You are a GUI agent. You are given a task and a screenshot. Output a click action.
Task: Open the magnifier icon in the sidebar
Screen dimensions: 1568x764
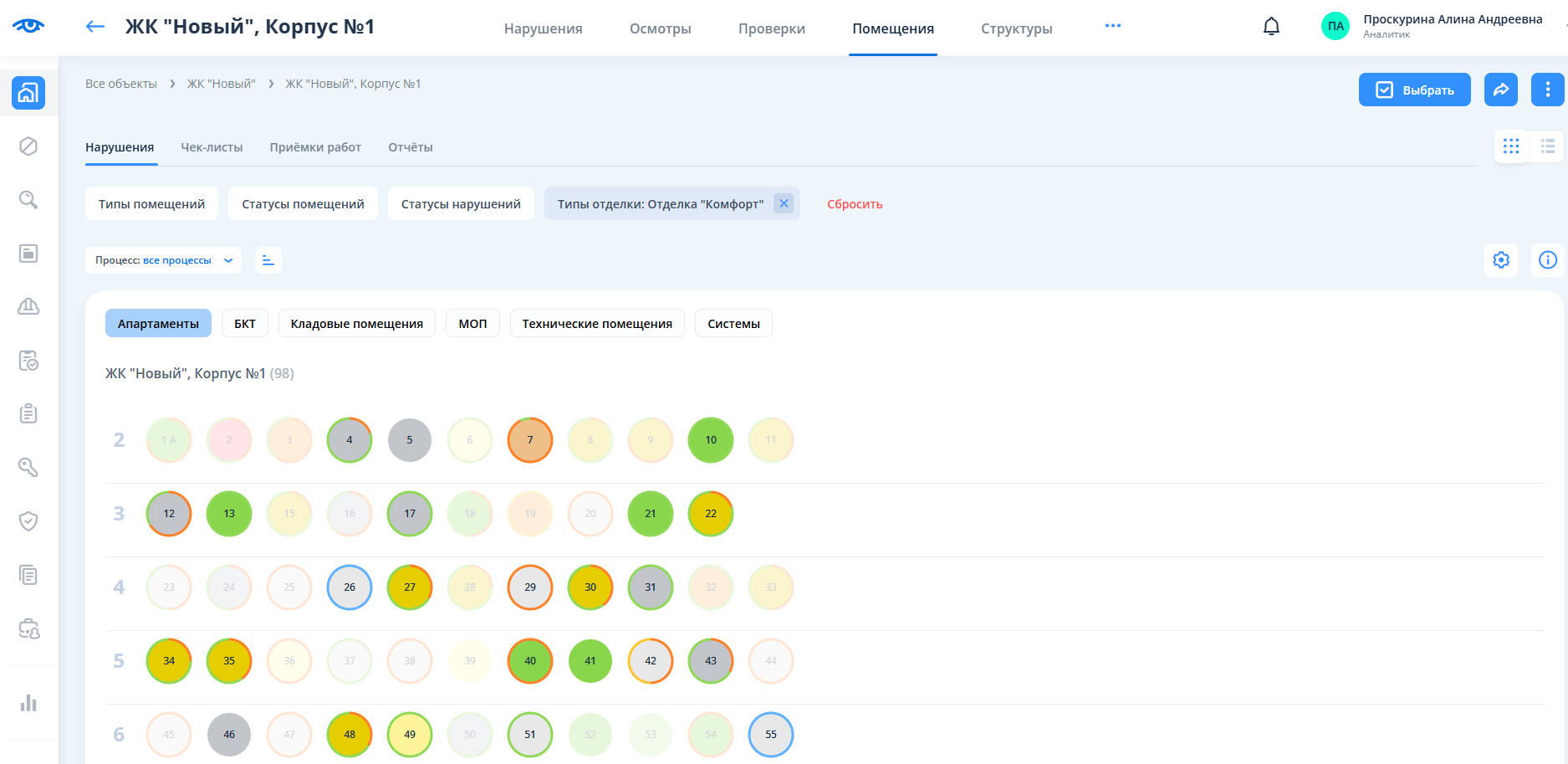click(x=28, y=200)
